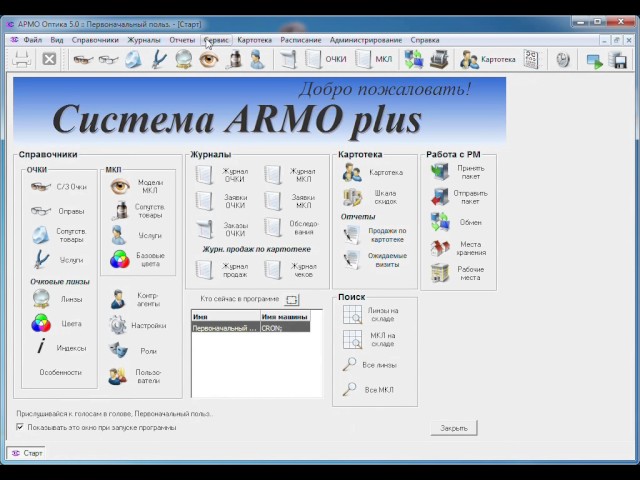Open the Справочники menu
The width and height of the screenshot is (640, 480).
95,40
